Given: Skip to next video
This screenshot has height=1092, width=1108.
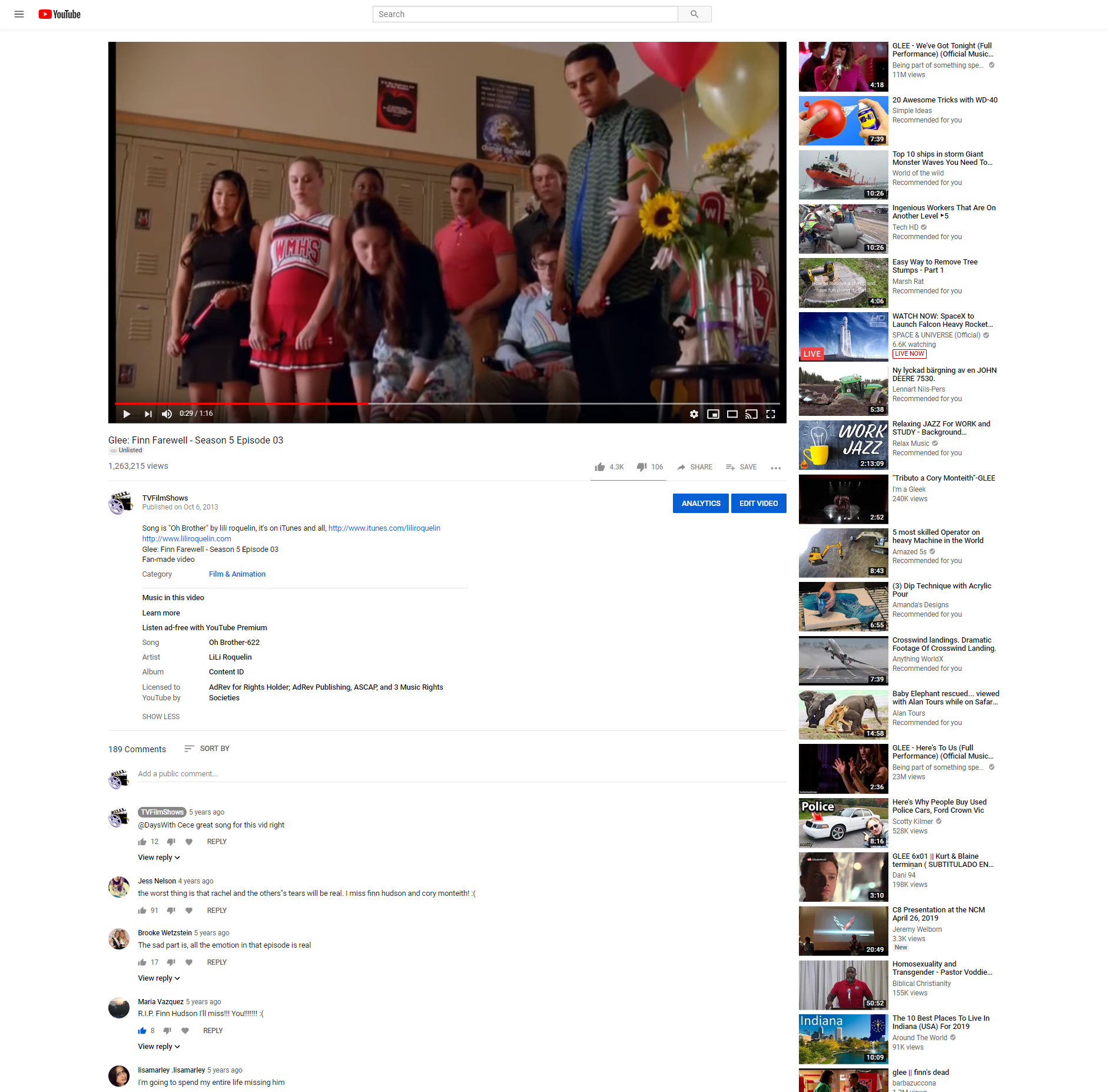Looking at the screenshot, I should pos(148,414).
